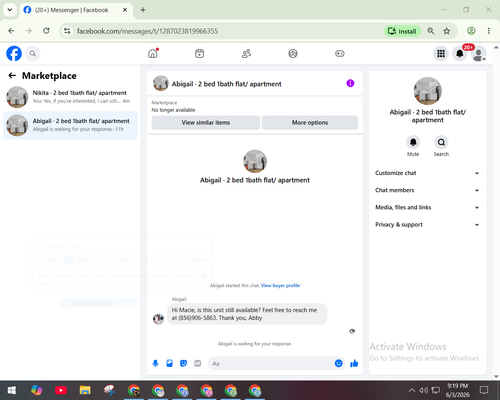Open the Windows notification center icon
The height and width of the screenshot is (400, 500).
(484, 390)
